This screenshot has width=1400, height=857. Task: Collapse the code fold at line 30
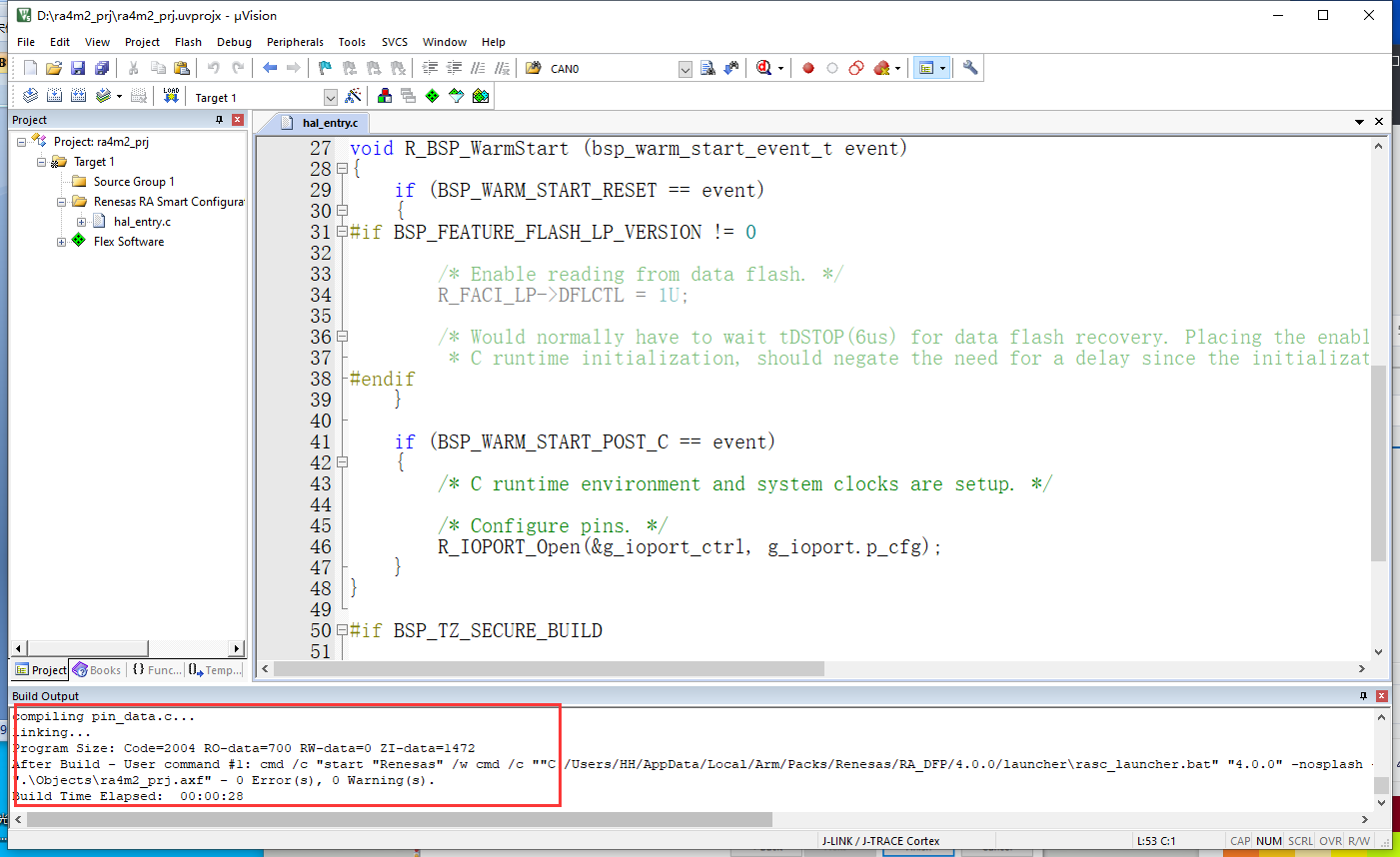tap(342, 211)
